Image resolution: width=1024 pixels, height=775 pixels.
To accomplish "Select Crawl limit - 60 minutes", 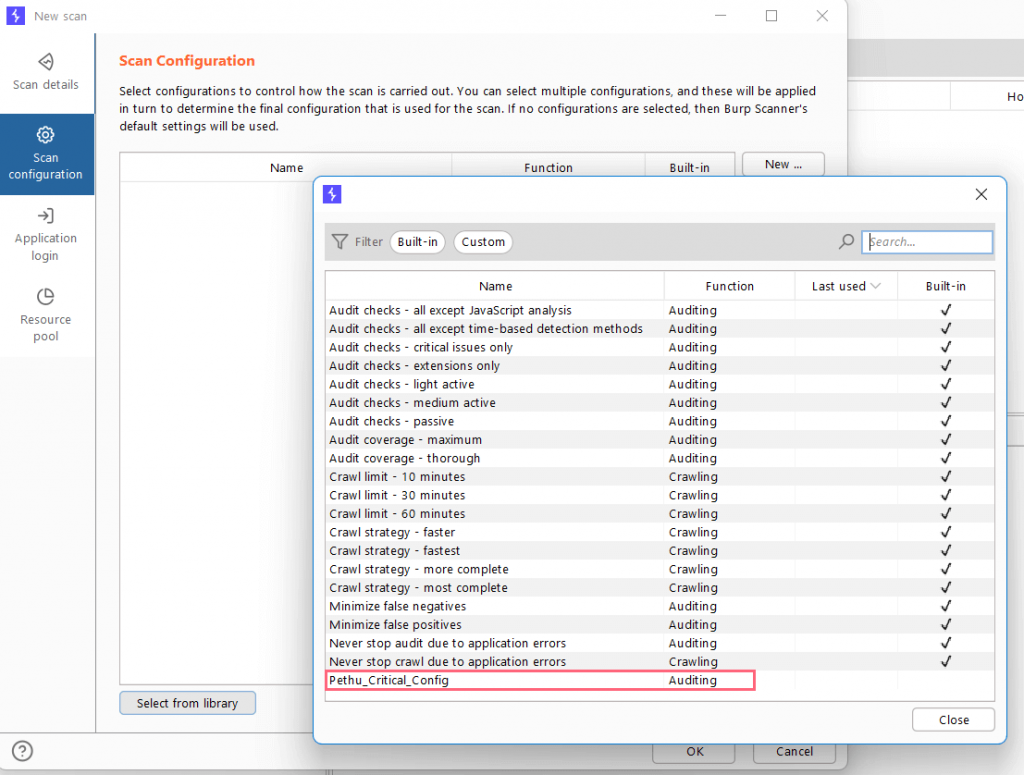I will point(660,514).
